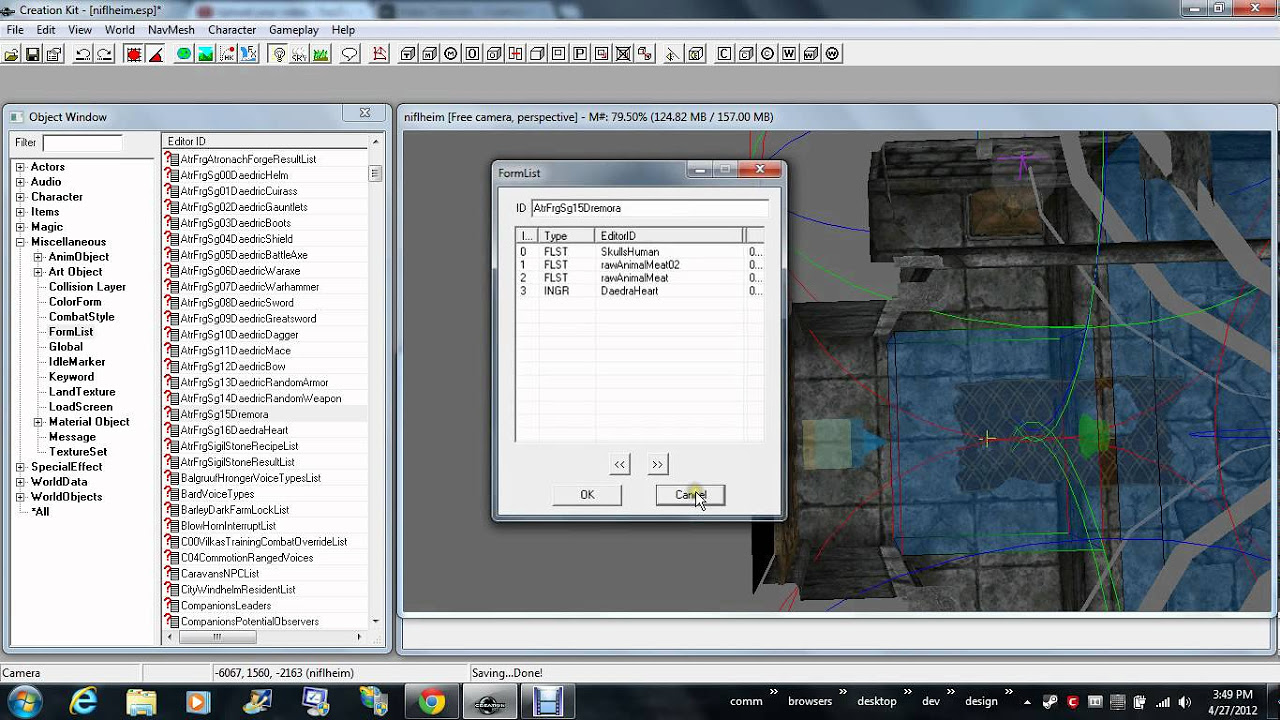The image size is (1280, 720).
Task: Open Google Chrome from the taskbar
Action: (432, 702)
